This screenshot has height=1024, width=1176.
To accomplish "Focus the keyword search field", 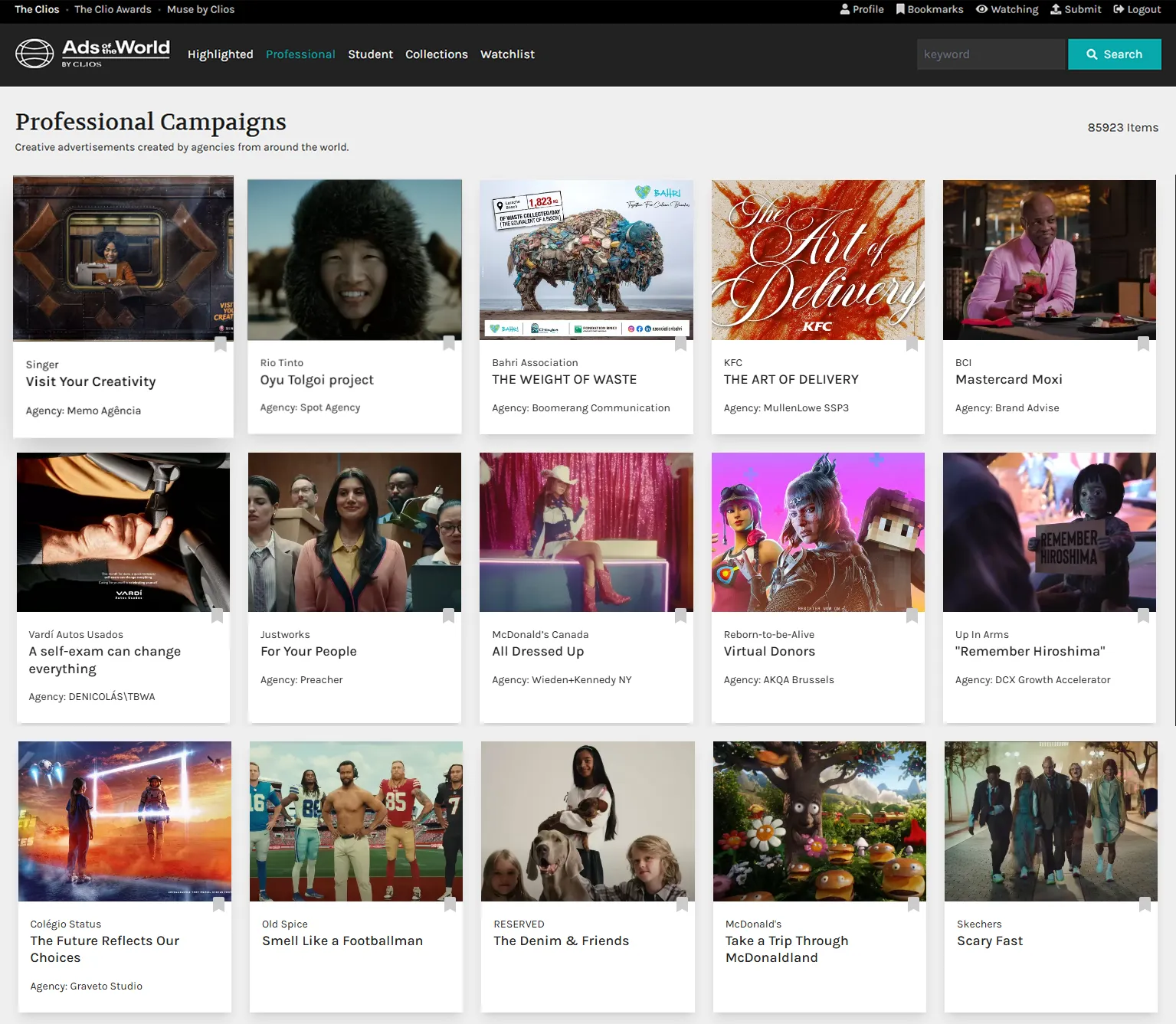I will (990, 54).
